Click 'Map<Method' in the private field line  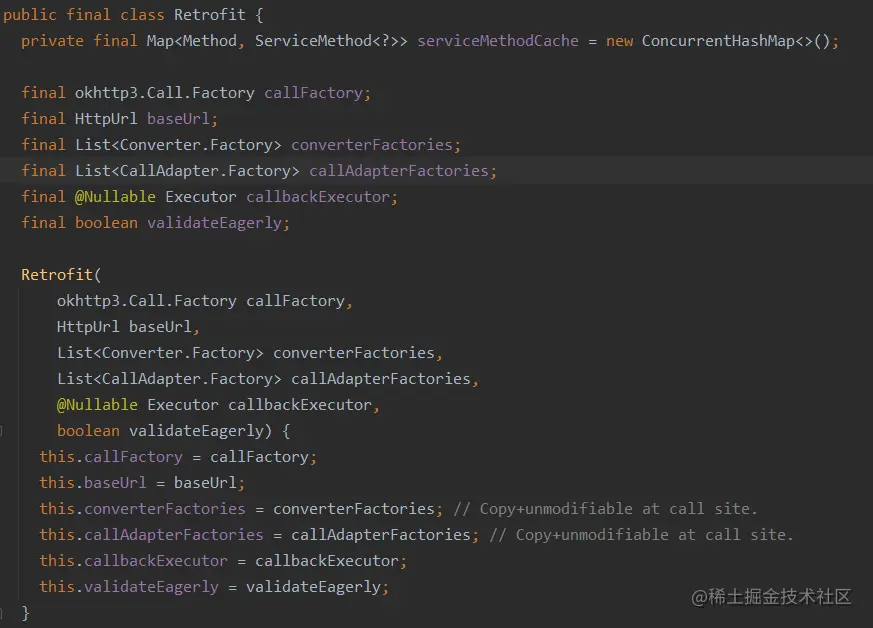(x=192, y=41)
